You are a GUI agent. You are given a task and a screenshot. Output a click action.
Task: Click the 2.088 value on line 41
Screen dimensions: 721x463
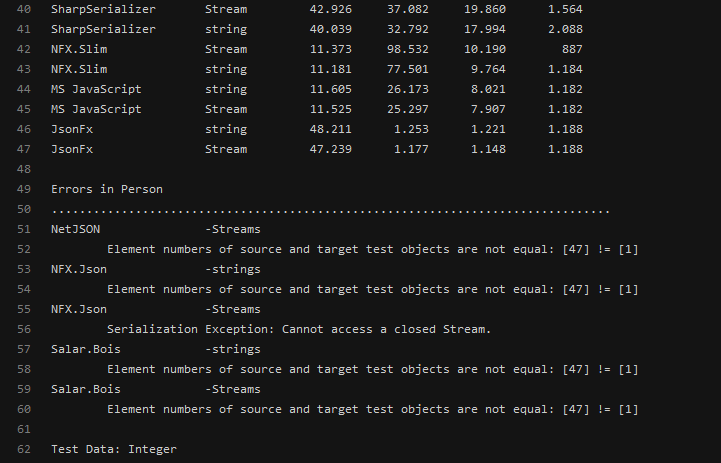tap(565, 29)
